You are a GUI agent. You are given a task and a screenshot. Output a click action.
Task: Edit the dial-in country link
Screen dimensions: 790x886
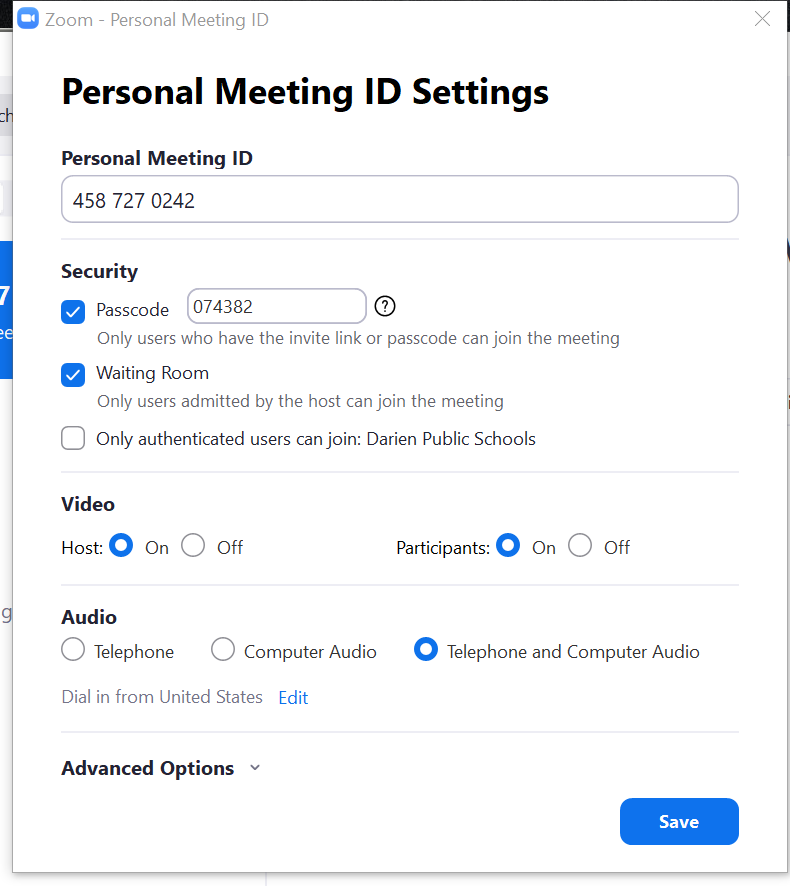[x=293, y=698]
